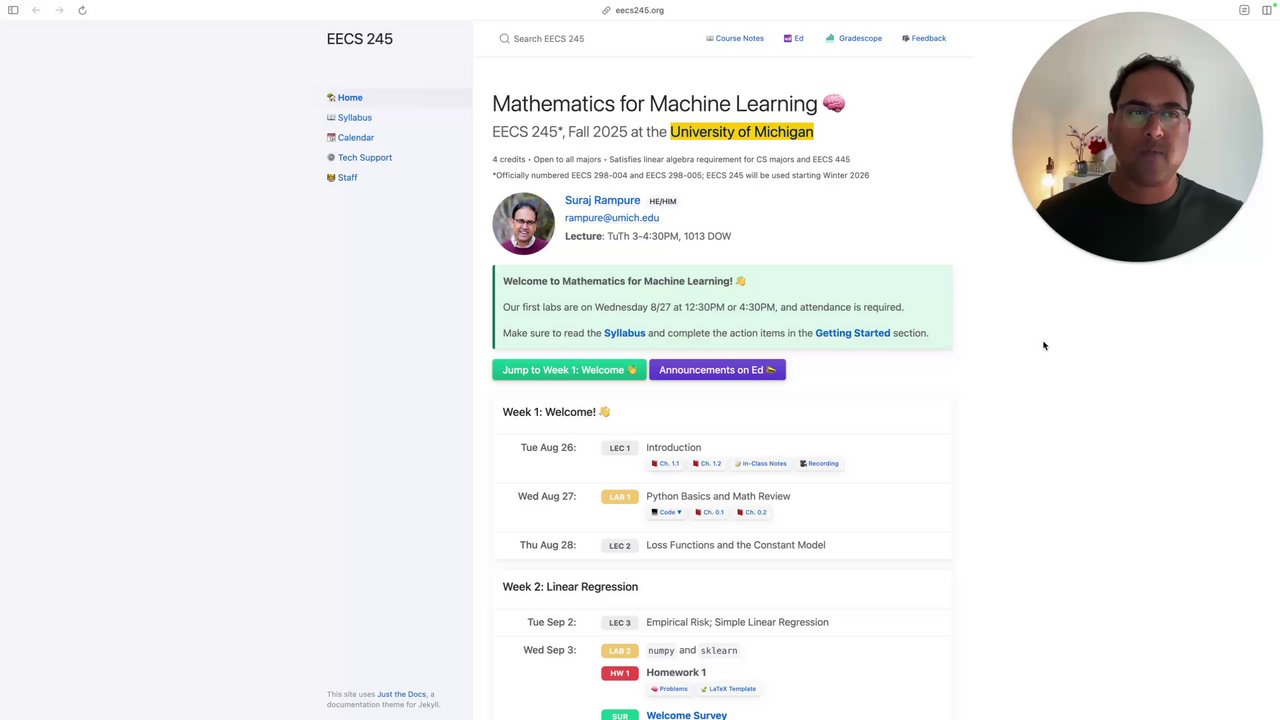Click the instructor's profile photo
Viewport: 1280px width, 720px height.
[523, 223]
